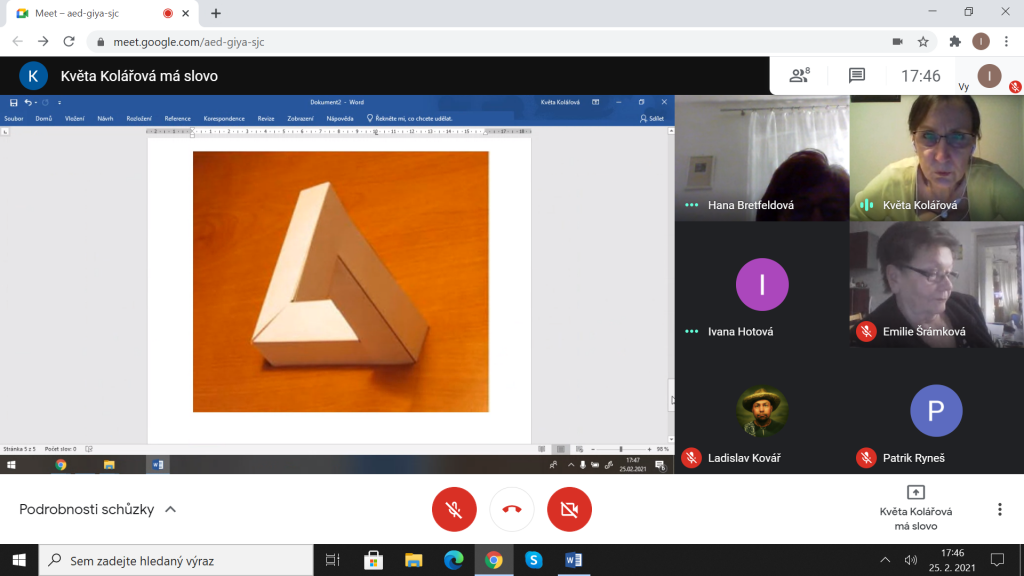Click Emilie Šrámková video tile

click(936, 284)
